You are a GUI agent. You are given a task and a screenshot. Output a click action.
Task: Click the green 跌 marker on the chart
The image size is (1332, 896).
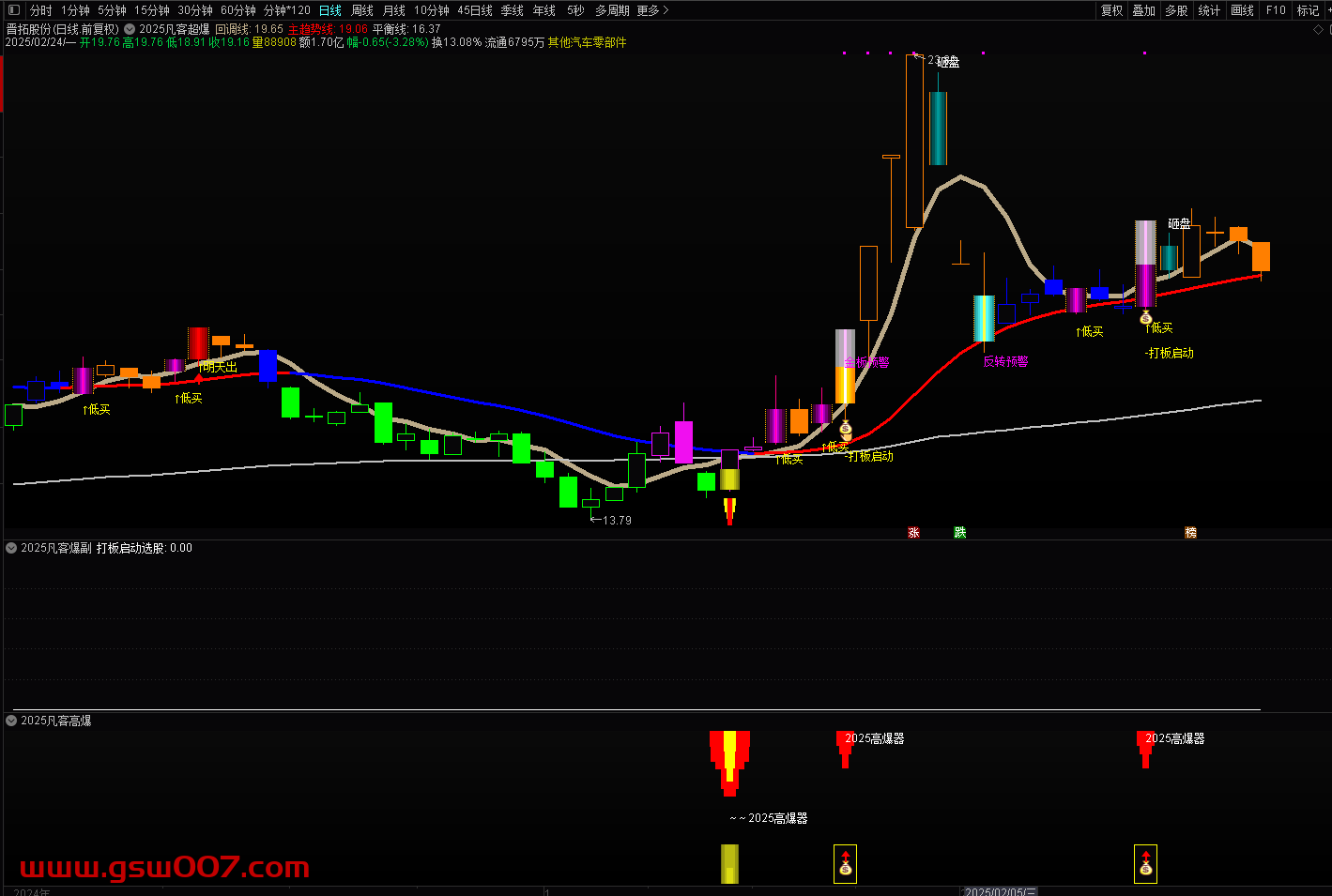click(x=960, y=533)
